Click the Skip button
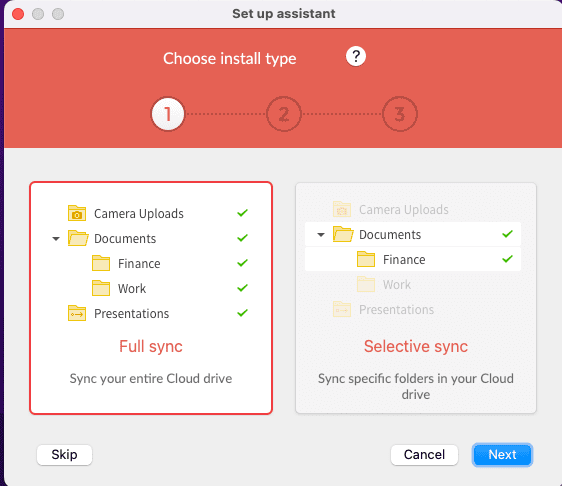The height and width of the screenshot is (486, 562). click(65, 455)
